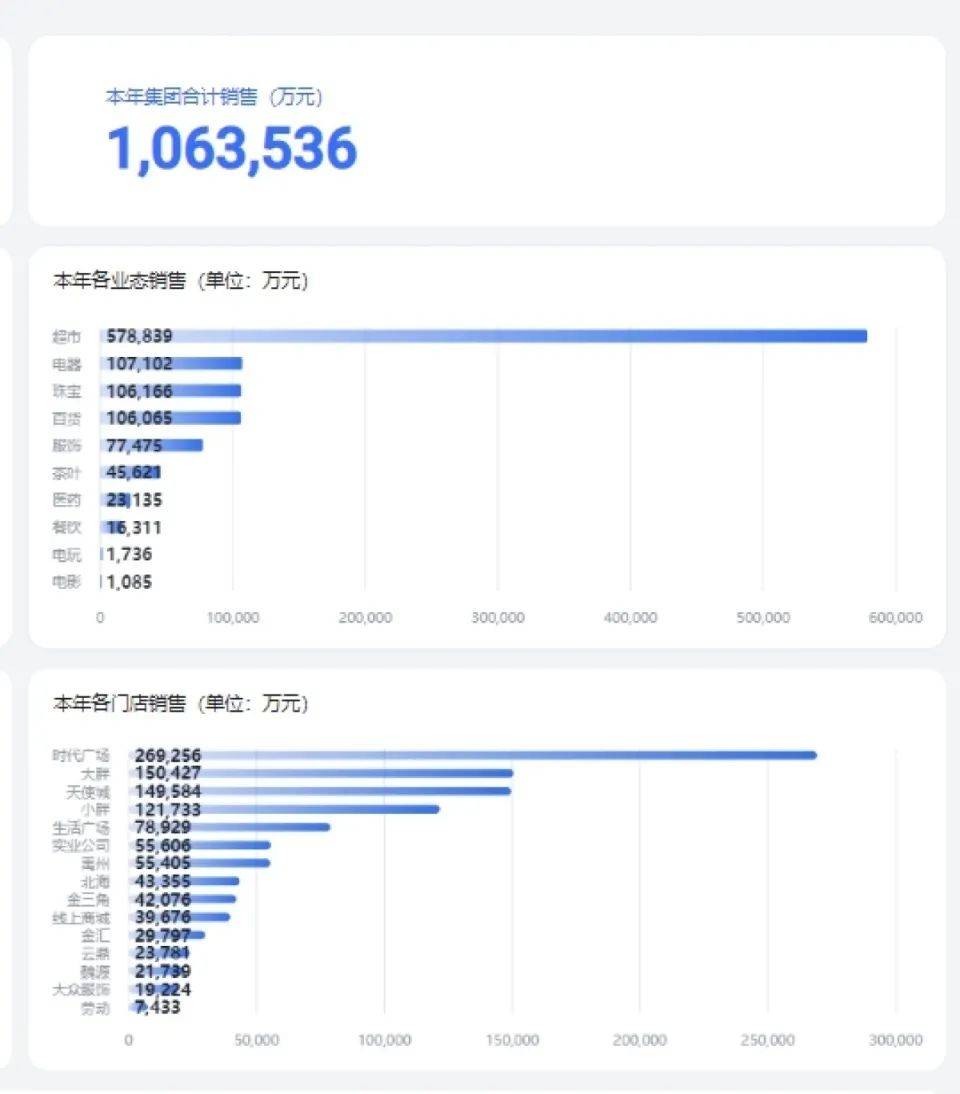Image resolution: width=960 pixels, height=1094 pixels.
Task: Click the 茶叶 category axis label
Action: pos(67,473)
